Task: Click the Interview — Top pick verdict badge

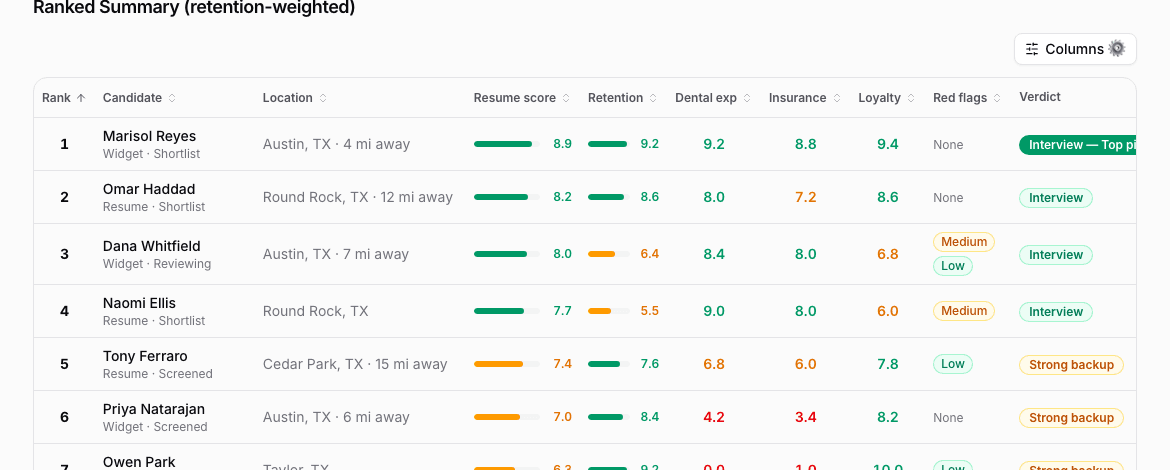Action: point(1077,145)
